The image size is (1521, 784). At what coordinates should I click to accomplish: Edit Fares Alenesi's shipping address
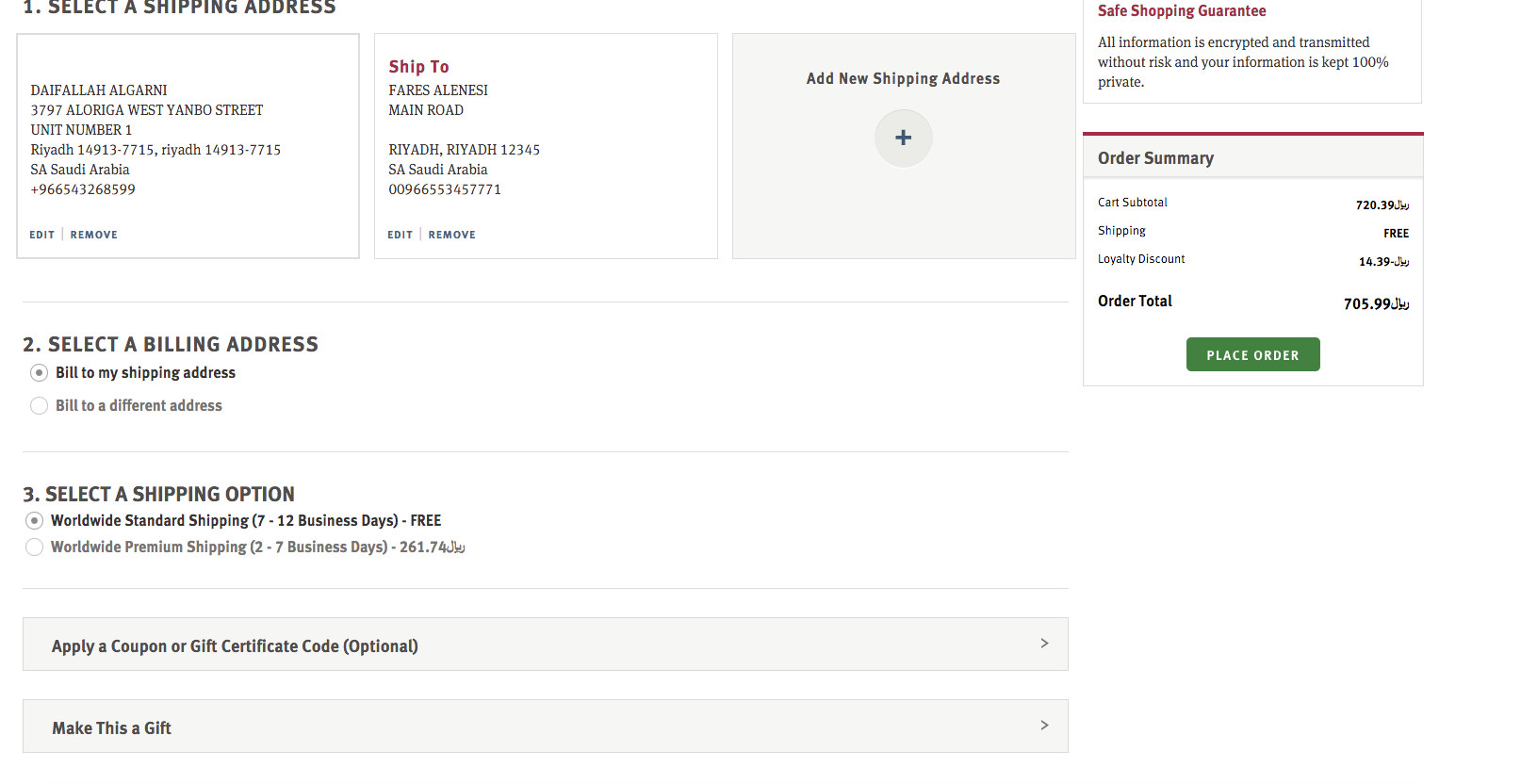(400, 235)
